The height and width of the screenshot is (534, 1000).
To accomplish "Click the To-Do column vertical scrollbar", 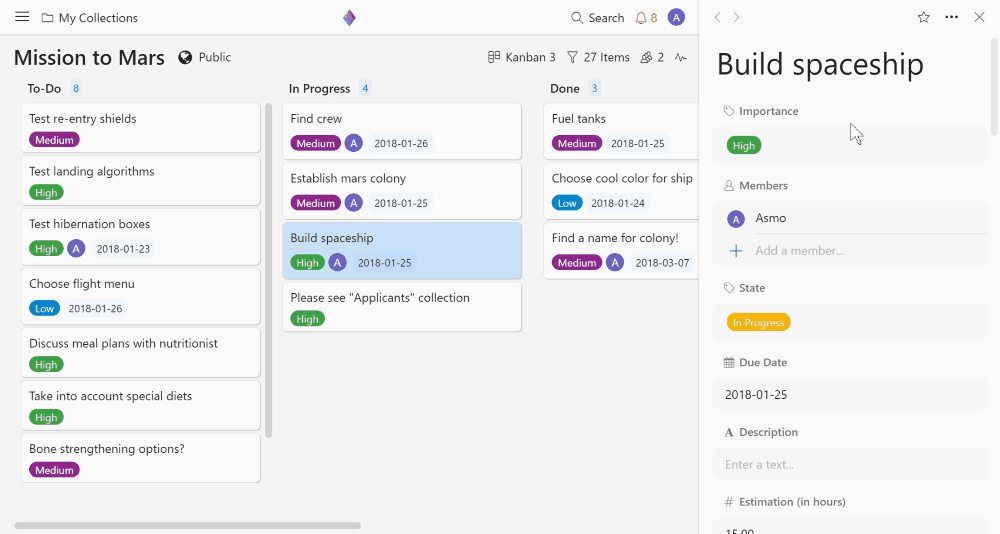I will (269, 270).
